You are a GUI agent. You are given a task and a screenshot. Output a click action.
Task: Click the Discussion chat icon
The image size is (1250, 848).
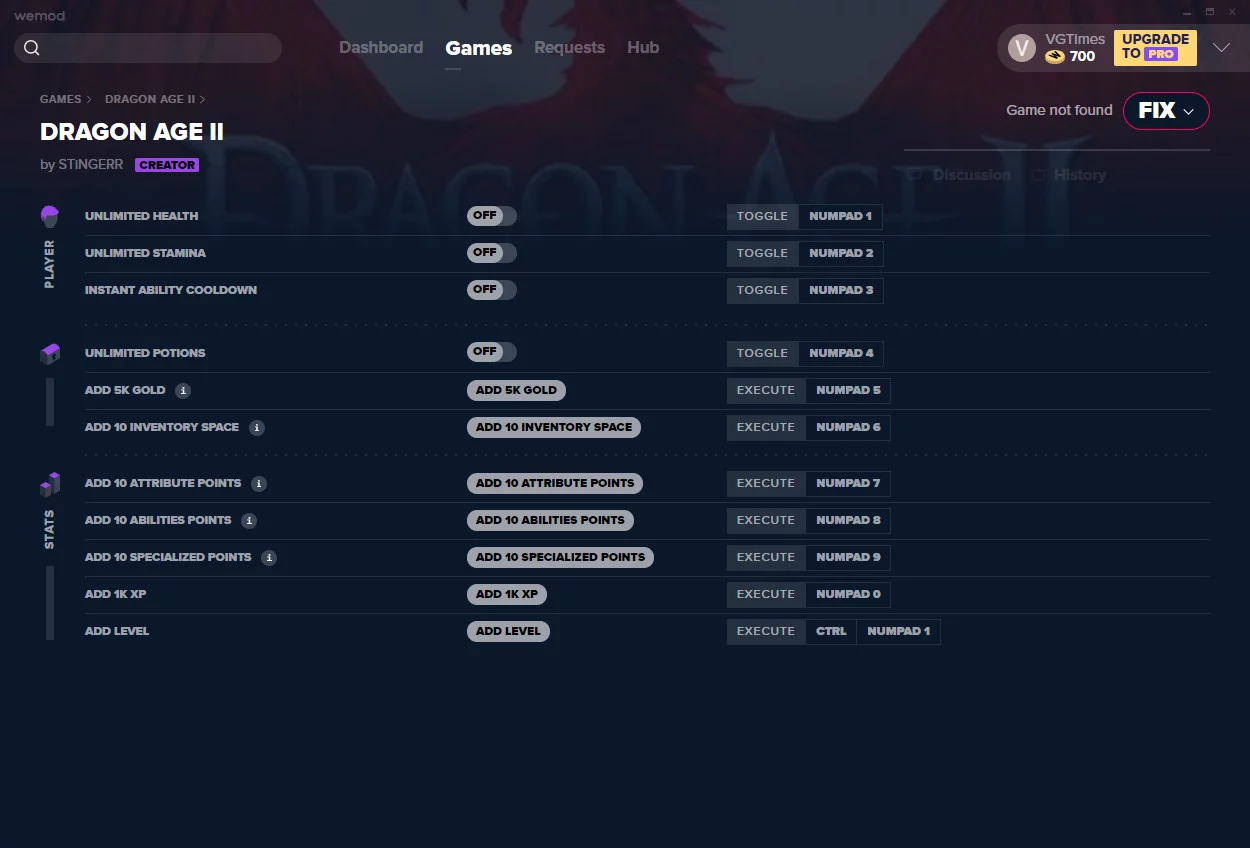[x=914, y=175]
